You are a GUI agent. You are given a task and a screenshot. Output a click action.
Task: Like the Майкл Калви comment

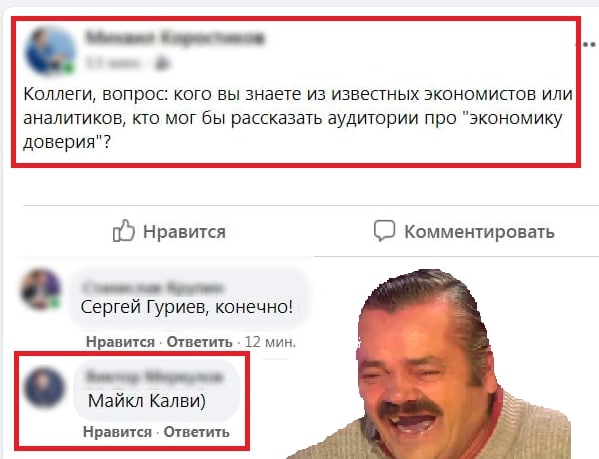pyautogui.click(x=118, y=432)
